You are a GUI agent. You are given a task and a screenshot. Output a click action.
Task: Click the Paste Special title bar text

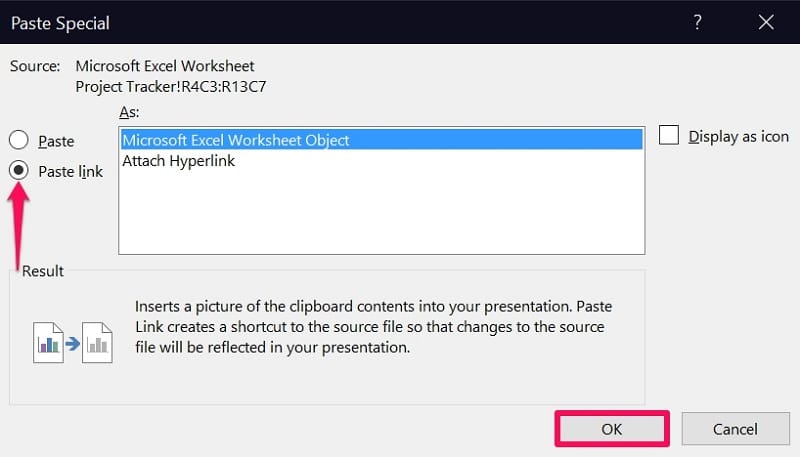pos(60,22)
